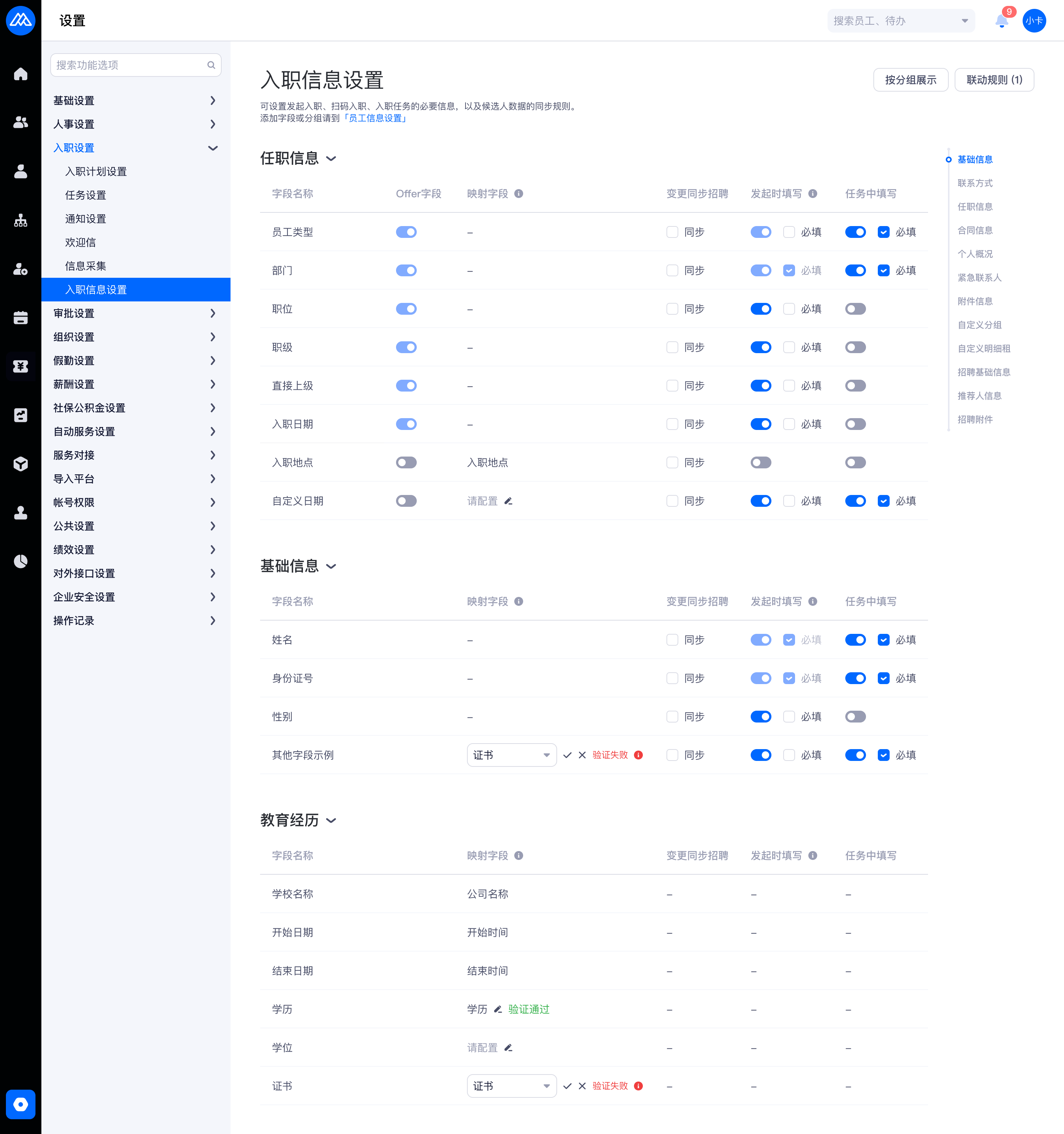
Task: Check 同步 checkbox for 姓名
Action: 672,639
